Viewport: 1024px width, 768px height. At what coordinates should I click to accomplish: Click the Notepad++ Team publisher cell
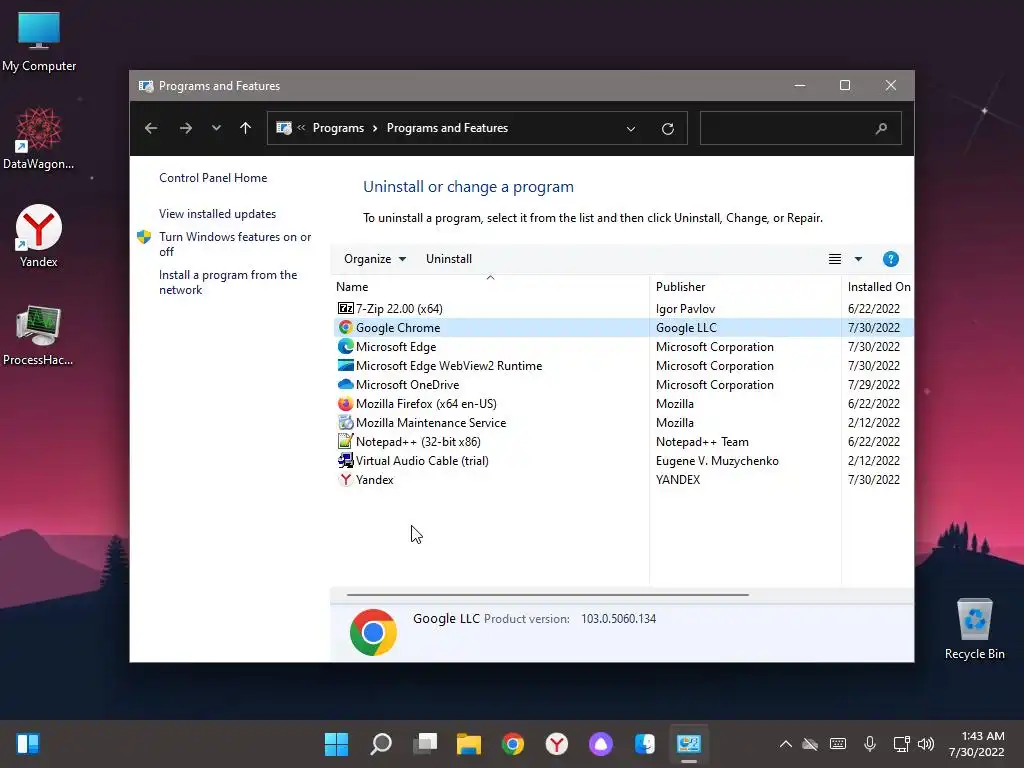[x=702, y=441]
